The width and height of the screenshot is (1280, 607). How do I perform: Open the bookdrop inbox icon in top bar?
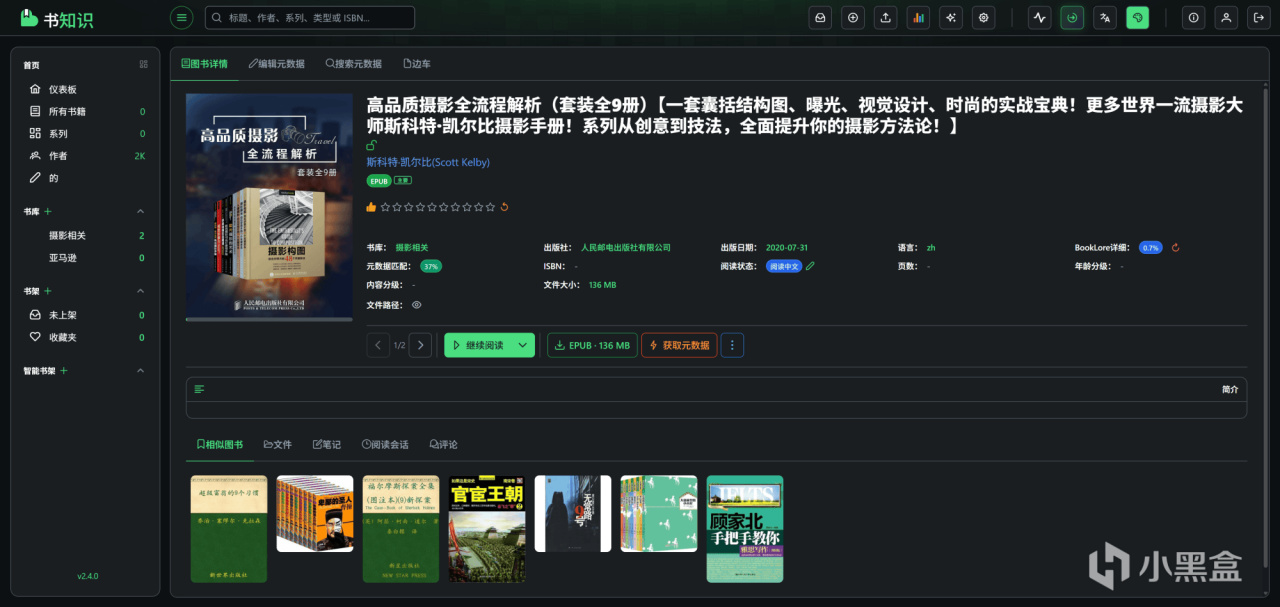(820, 17)
